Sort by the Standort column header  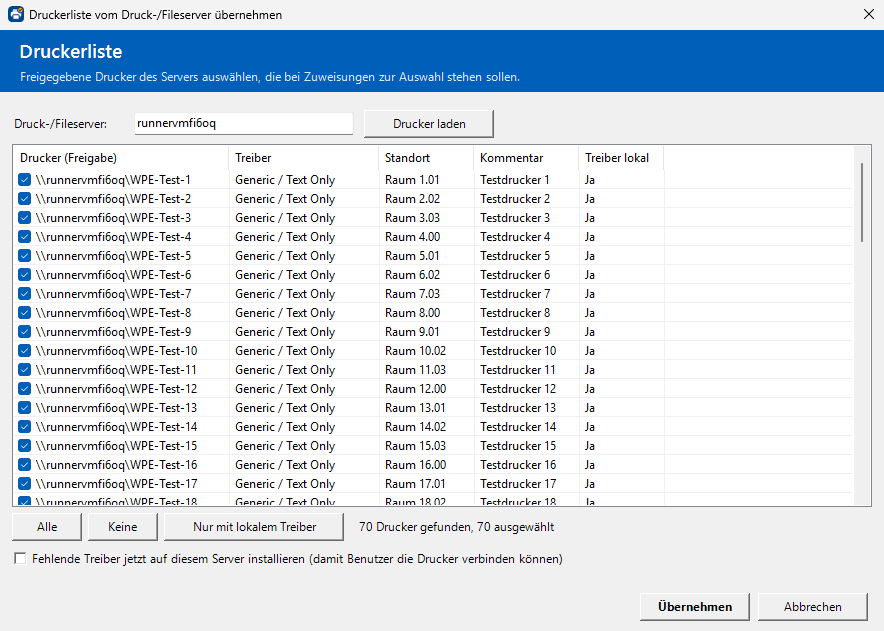(426, 158)
